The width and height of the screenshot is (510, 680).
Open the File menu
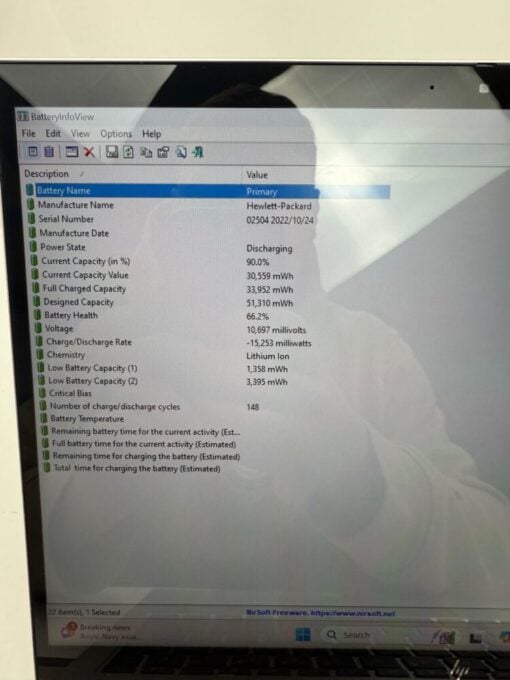tap(29, 133)
